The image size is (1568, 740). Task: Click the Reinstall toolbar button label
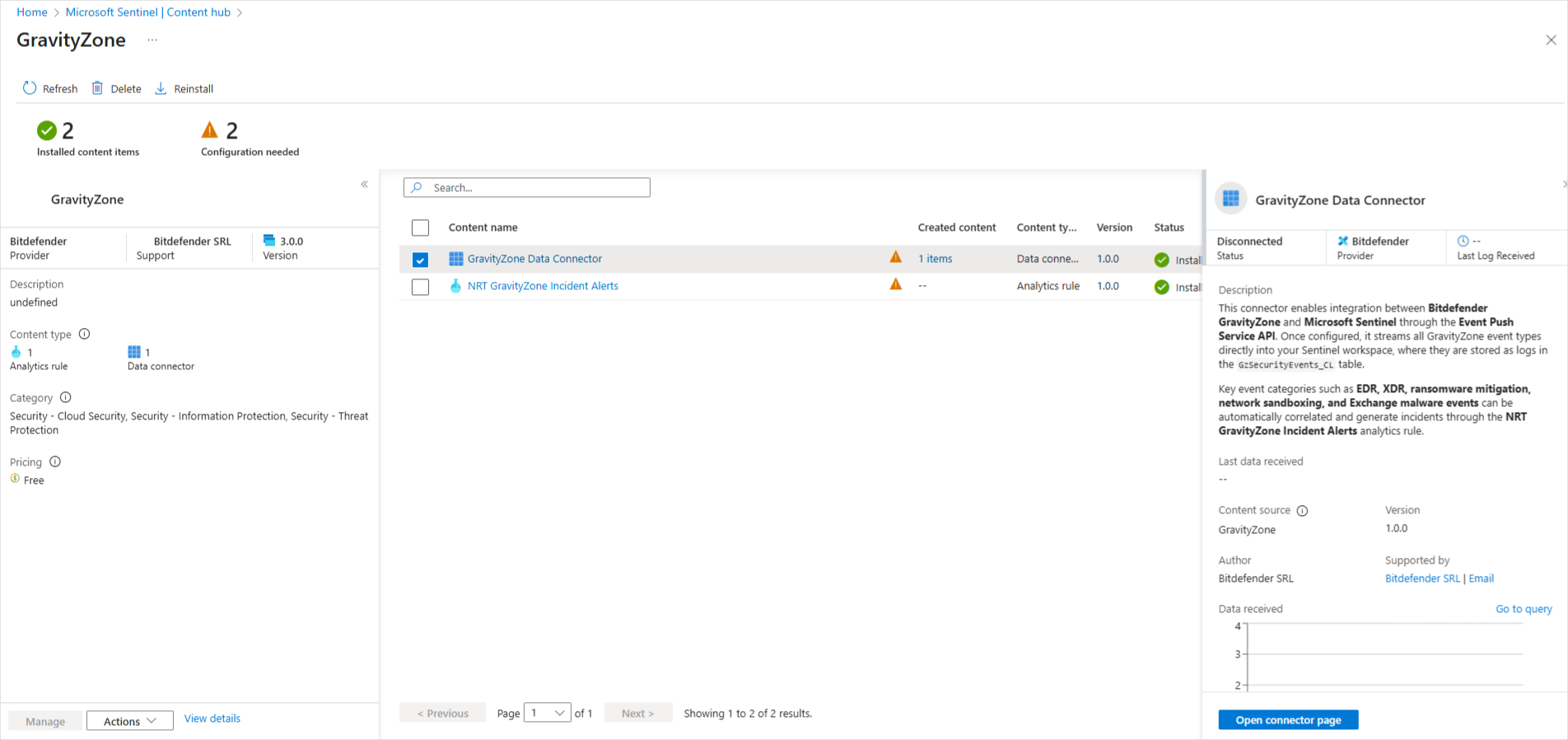point(194,89)
